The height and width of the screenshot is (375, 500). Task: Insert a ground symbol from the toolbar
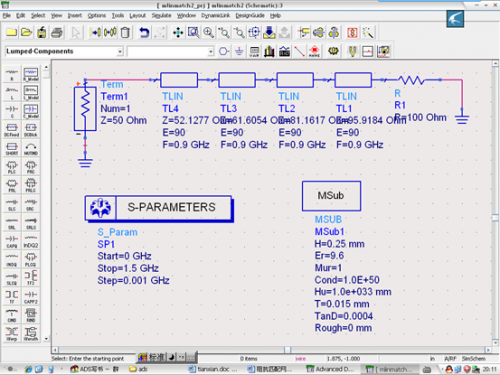(x=239, y=51)
